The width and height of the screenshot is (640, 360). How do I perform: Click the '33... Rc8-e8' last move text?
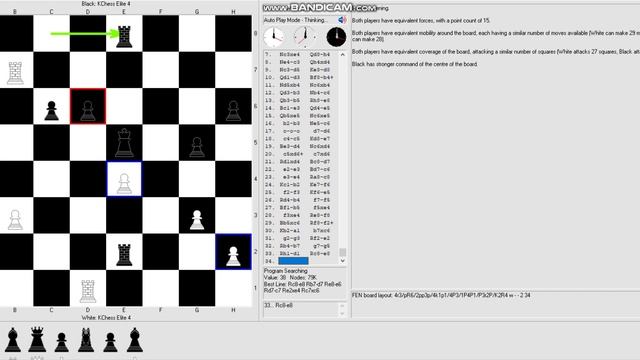278,305
